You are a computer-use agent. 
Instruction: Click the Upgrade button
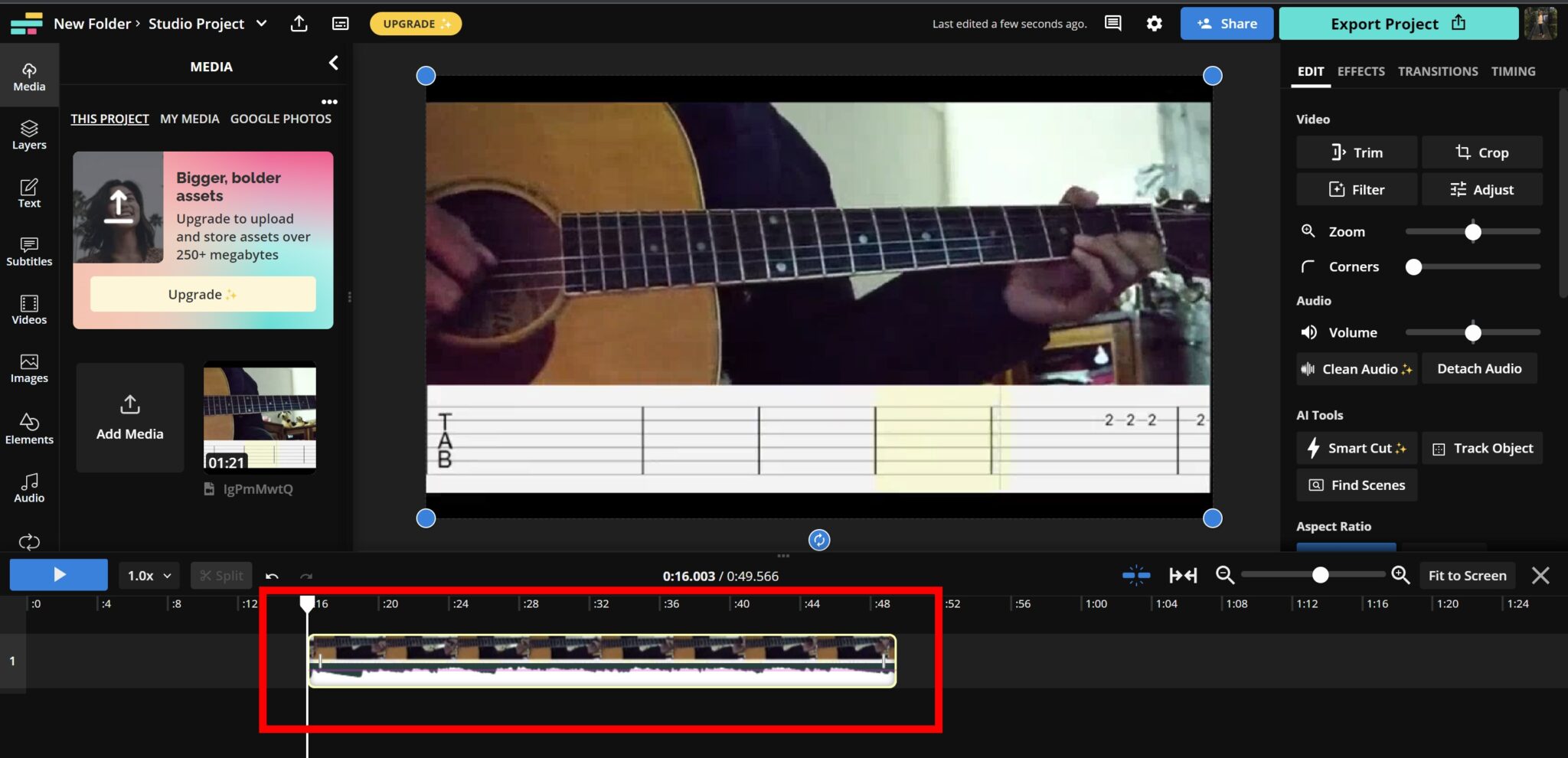(416, 23)
